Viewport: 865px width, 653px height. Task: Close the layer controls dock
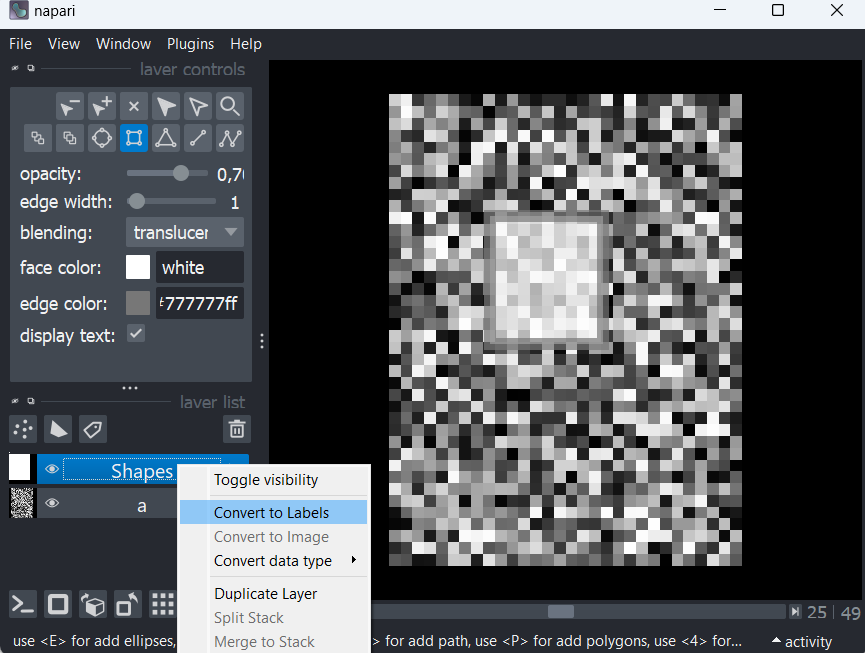click(15, 68)
